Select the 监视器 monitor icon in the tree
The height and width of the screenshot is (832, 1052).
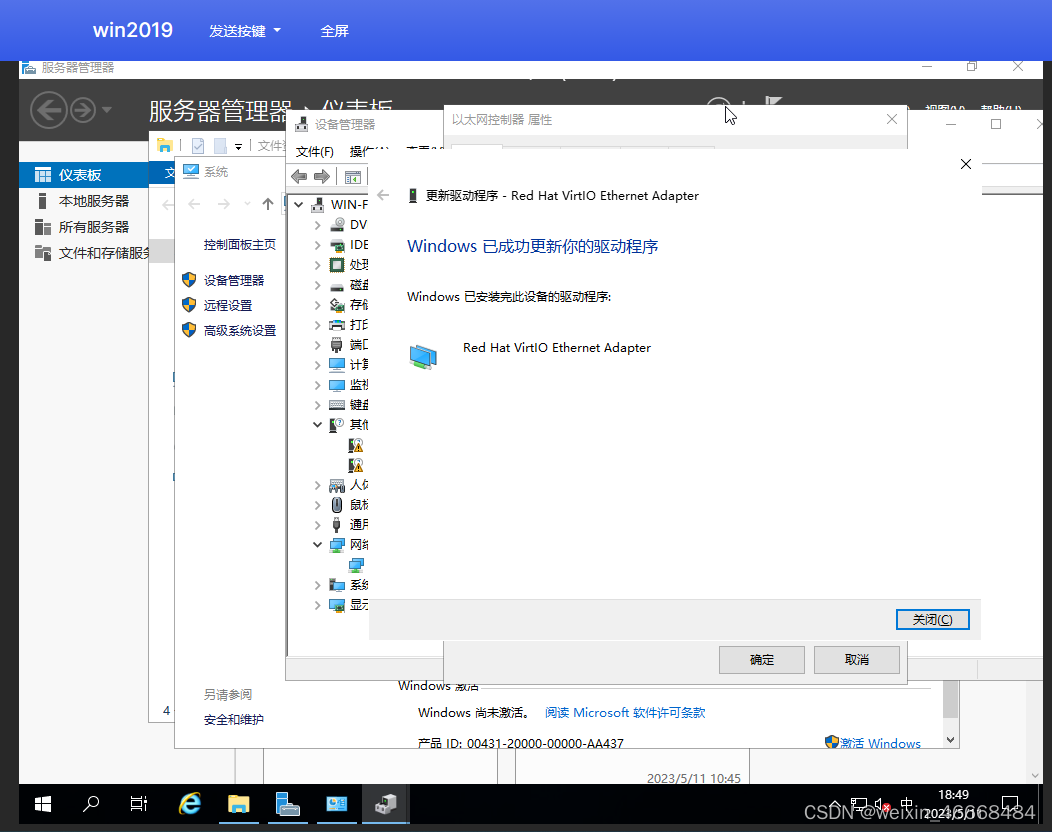coord(337,385)
